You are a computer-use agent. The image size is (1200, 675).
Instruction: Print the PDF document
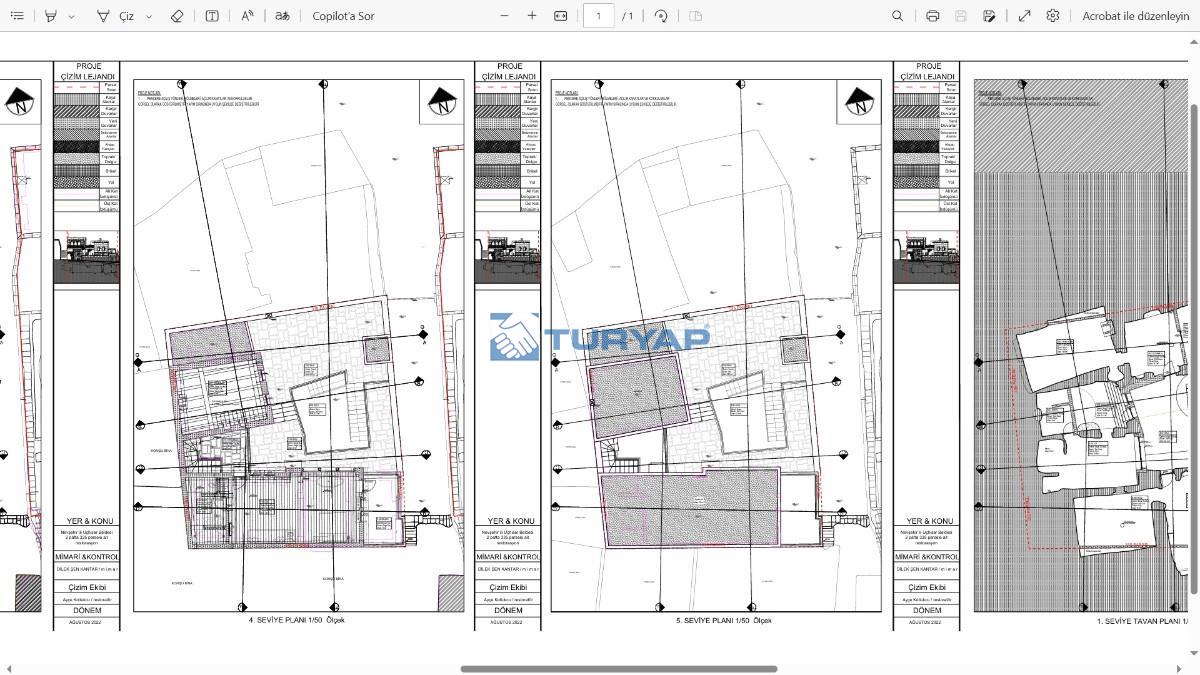[x=932, y=16]
